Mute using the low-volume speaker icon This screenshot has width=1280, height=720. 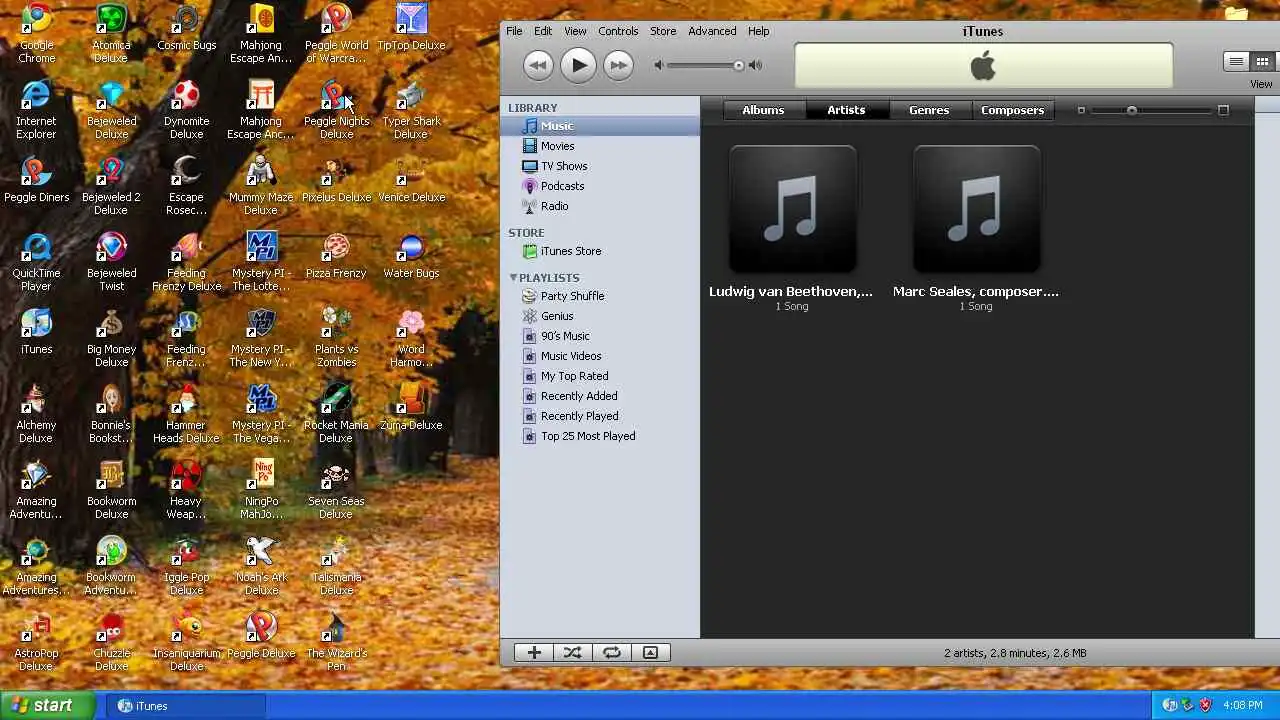click(658, 65)
